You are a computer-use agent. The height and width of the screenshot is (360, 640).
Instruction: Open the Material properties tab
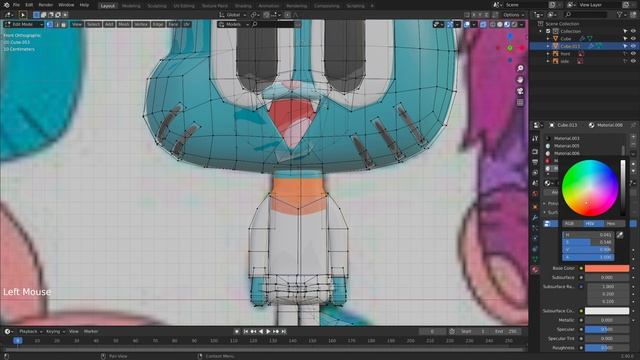coord(535,269)
